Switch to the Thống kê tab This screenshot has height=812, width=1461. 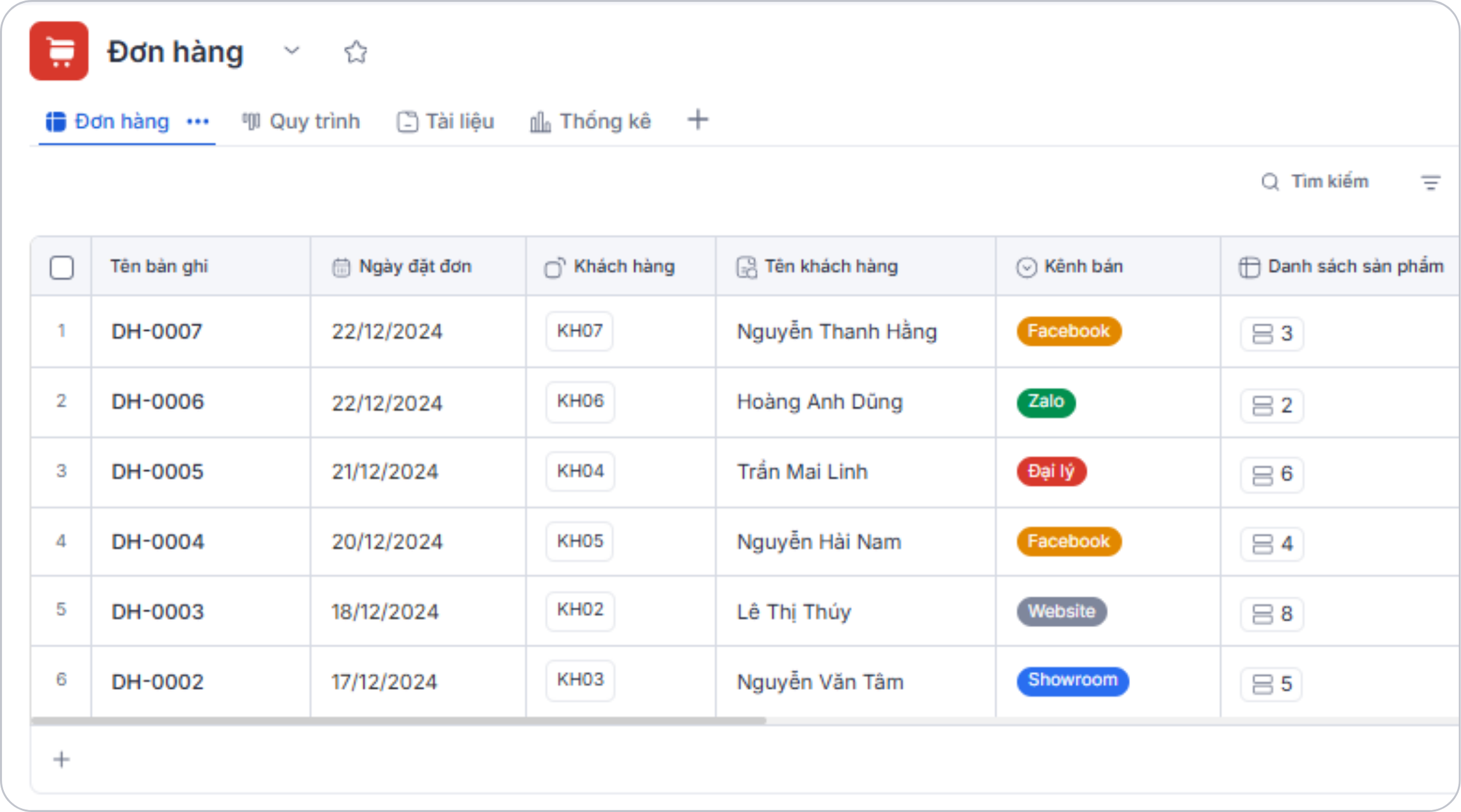point(591,121)
